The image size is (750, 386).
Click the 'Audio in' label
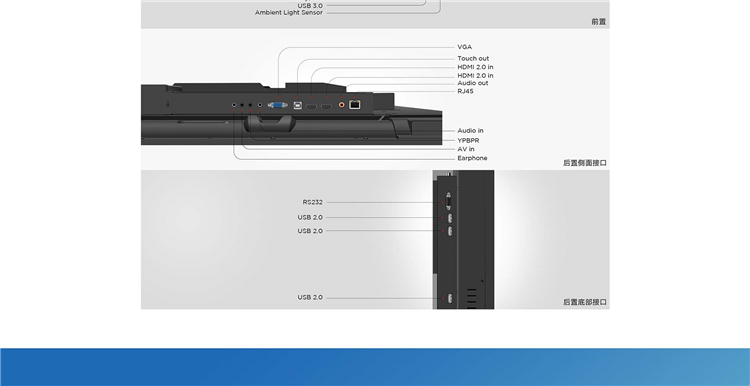pos(470,131)
